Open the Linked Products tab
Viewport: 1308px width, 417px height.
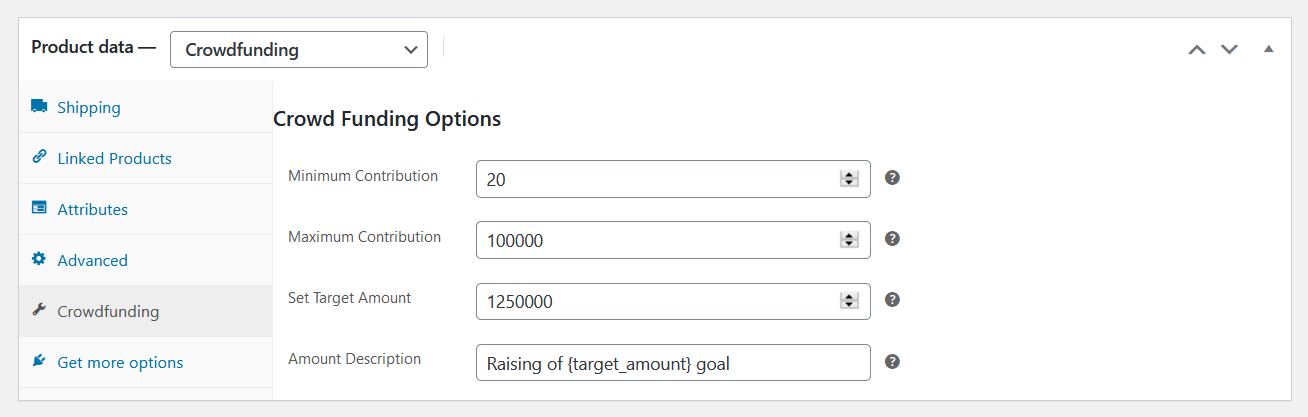(114, 158)
